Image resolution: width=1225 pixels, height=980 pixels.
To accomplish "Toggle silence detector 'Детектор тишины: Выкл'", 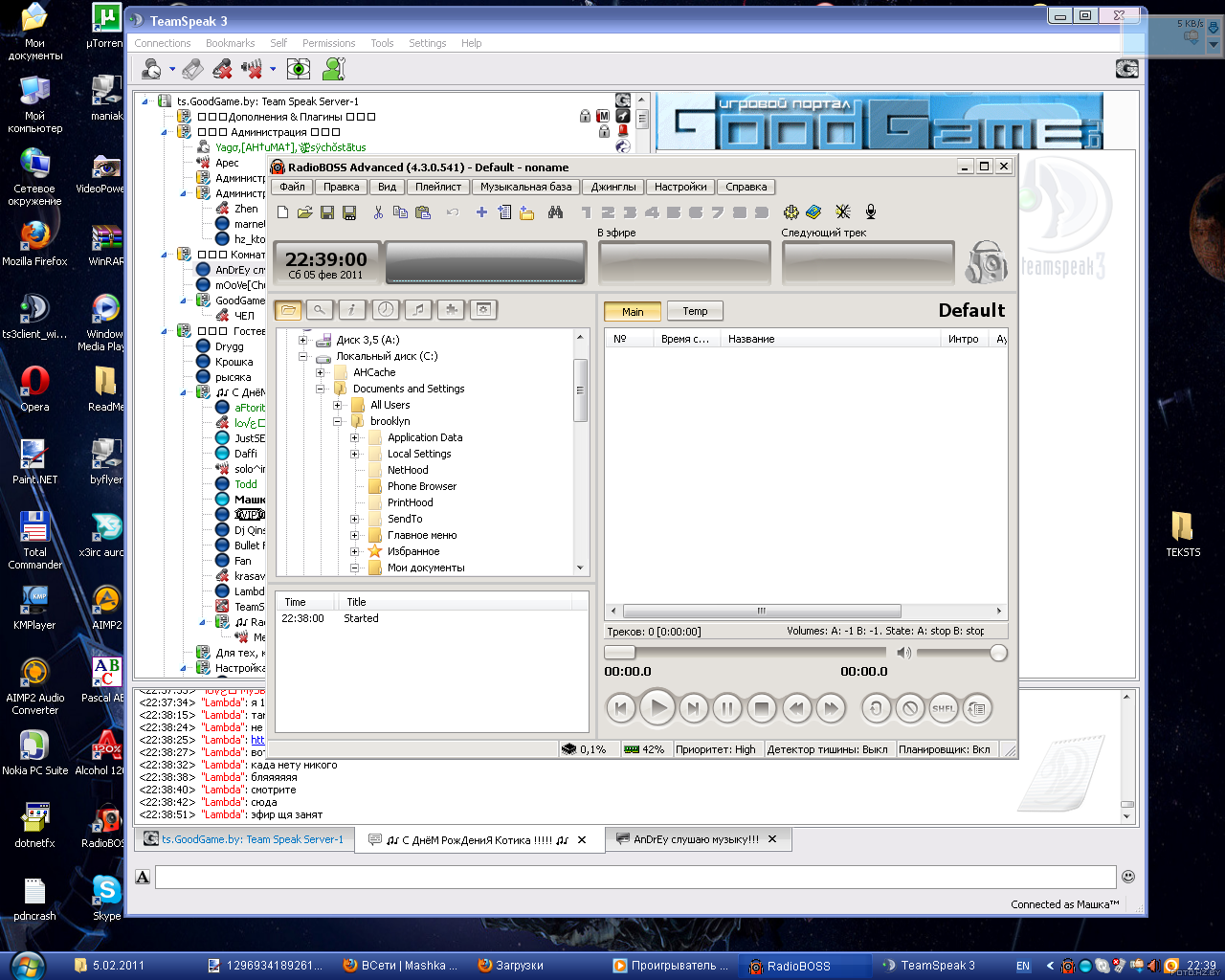I will (x=827, y=749).
